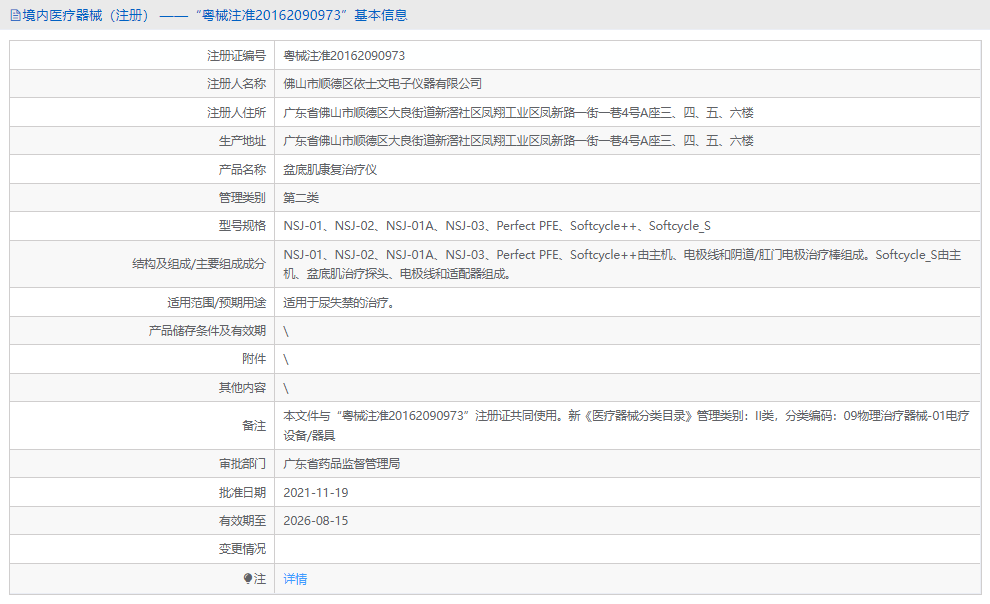The height and width of the screenshot is (604, 990).
Task: Click the 适用范围/预期用途 label
Action: (x=217, y=302)
